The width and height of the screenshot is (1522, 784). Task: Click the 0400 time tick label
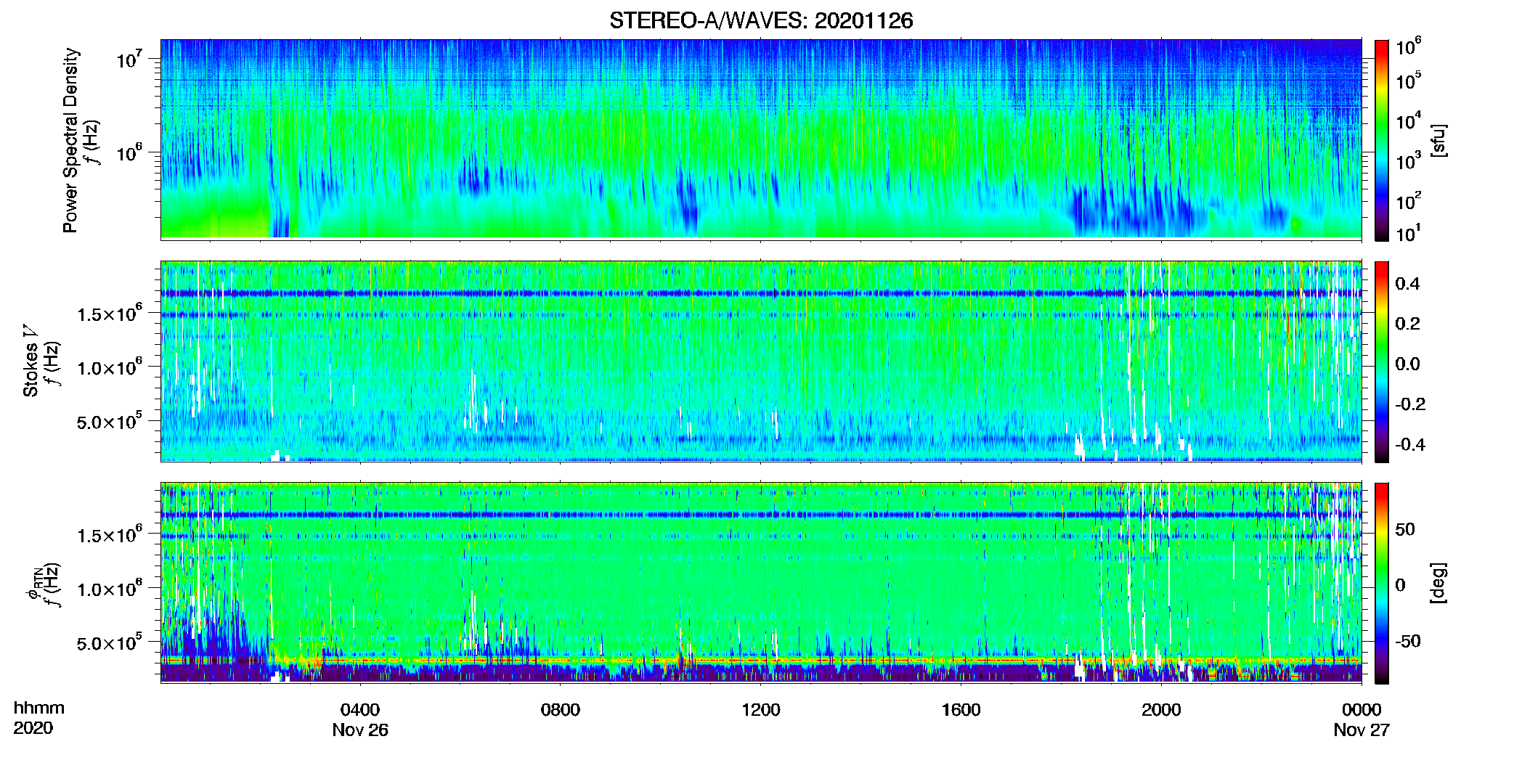pos(360,709)
